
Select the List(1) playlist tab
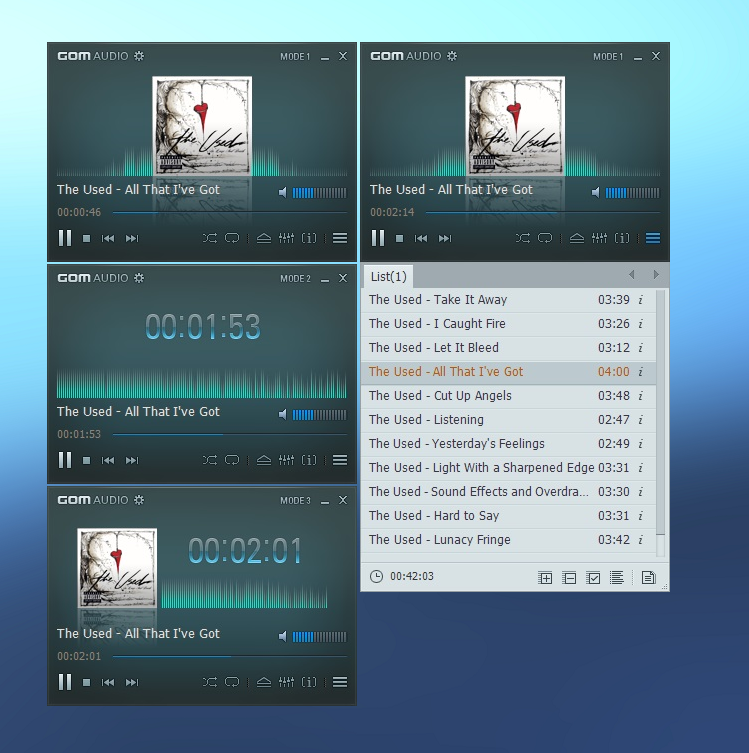click(388, 277)
